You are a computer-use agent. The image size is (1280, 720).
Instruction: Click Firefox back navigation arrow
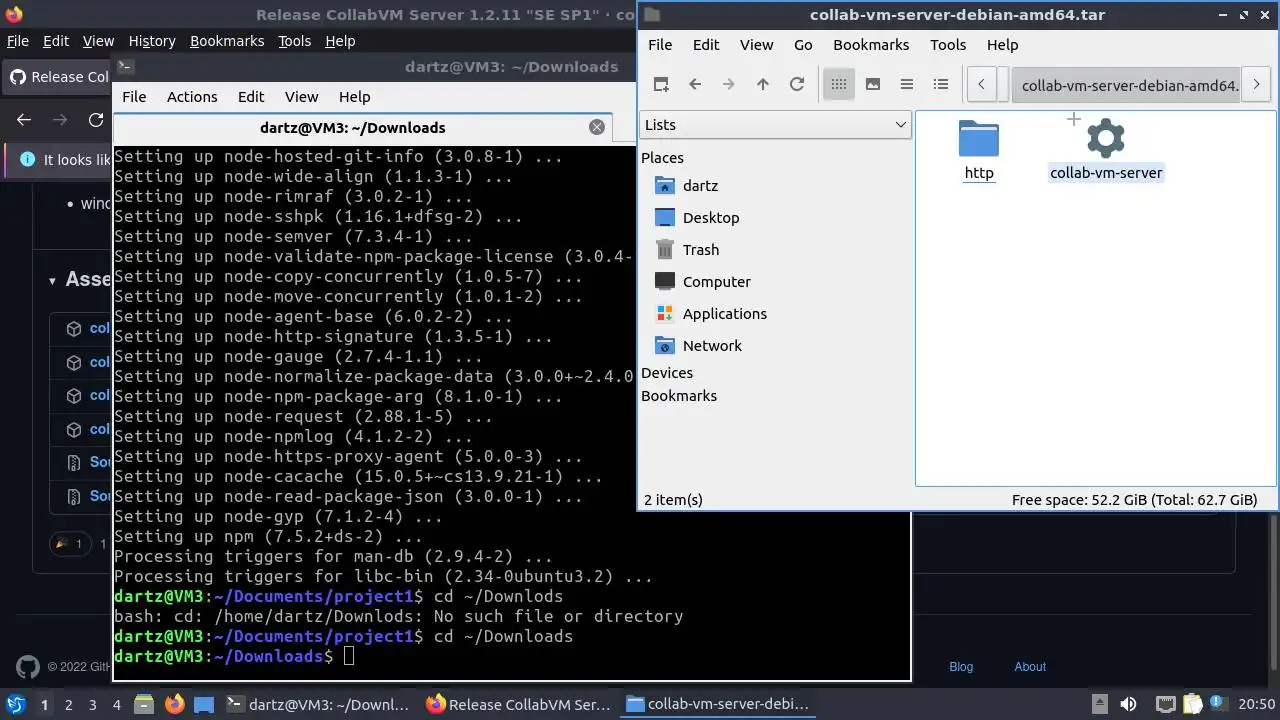(x=24, y=120)
